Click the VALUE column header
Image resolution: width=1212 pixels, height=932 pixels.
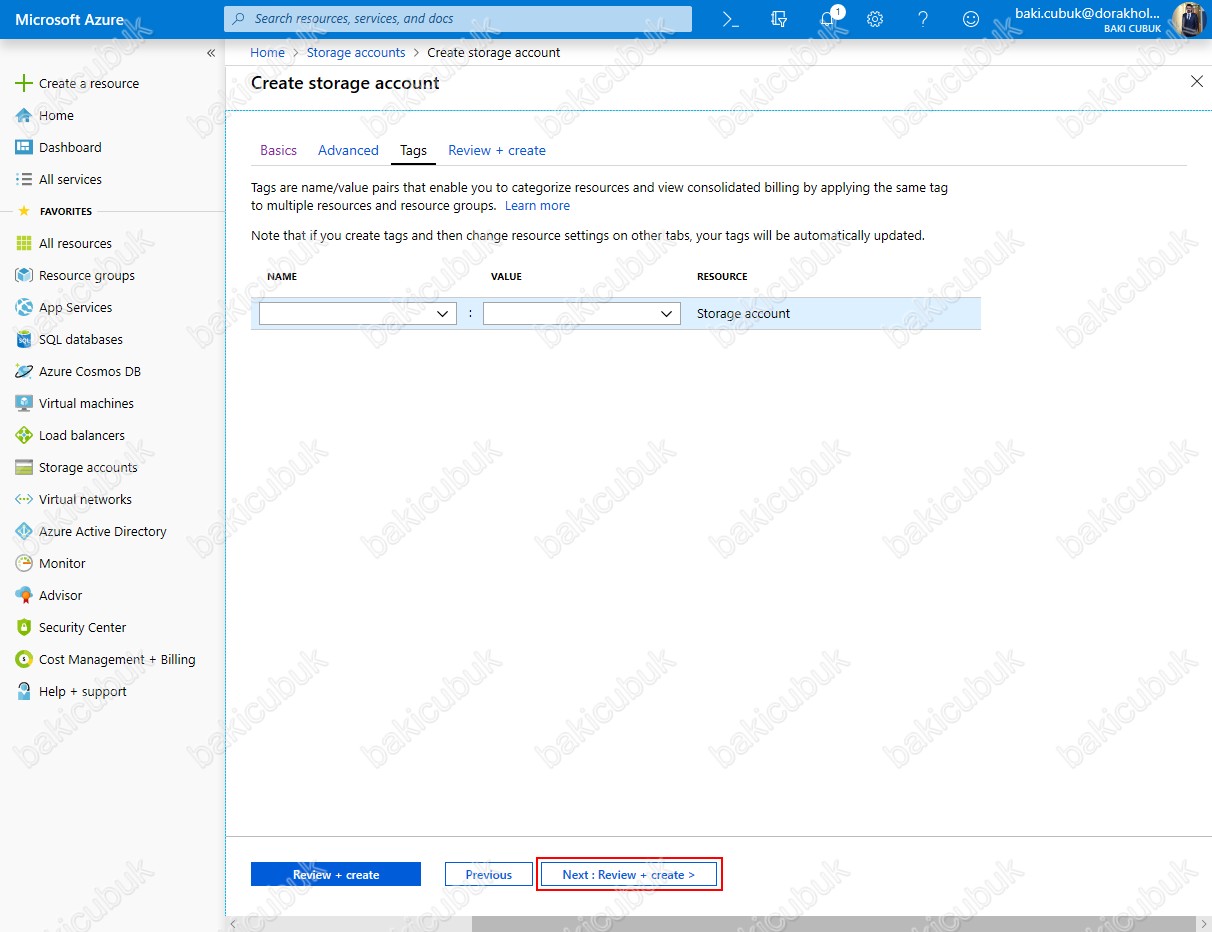click(506, 276)
